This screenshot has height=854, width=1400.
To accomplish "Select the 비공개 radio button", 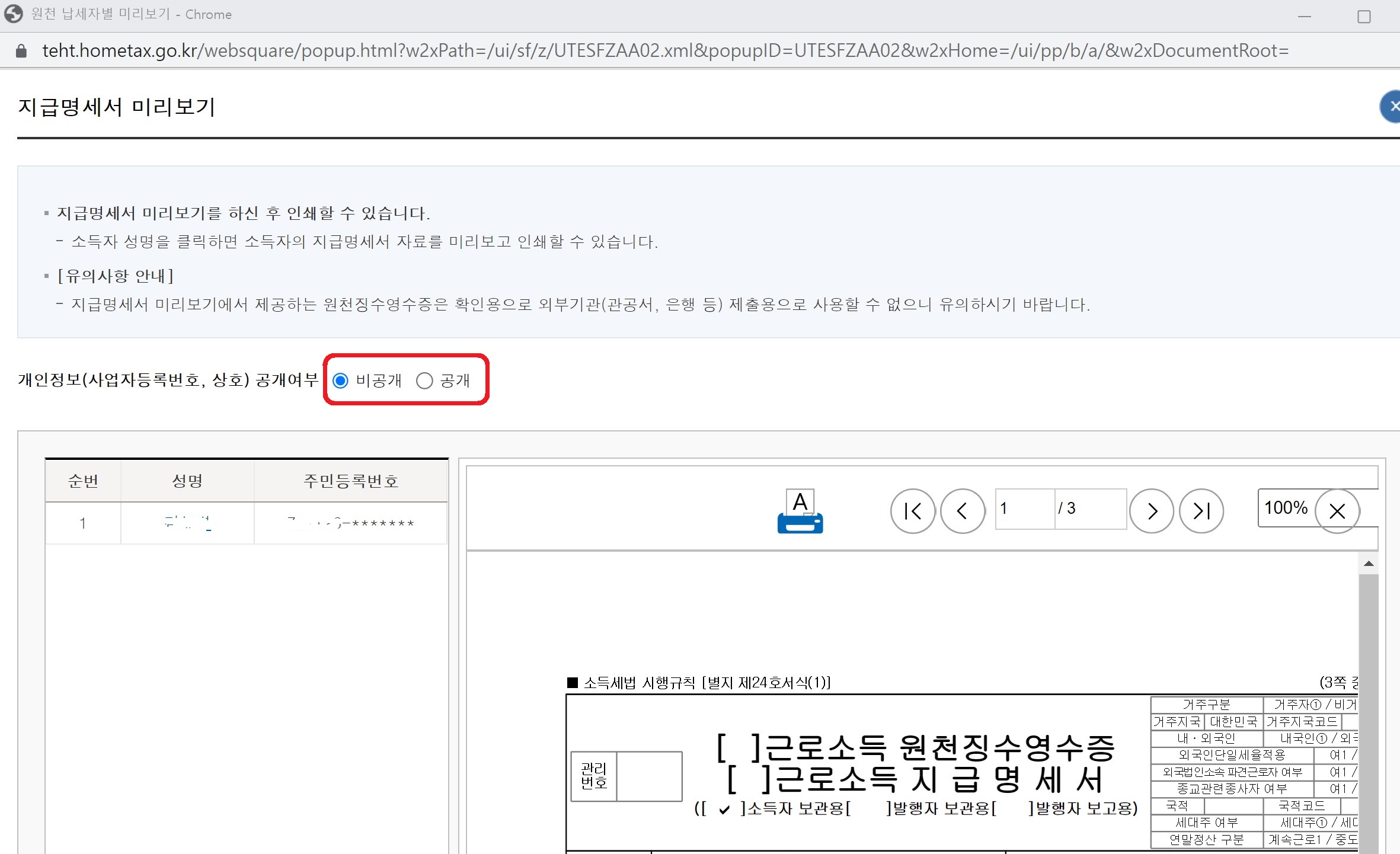I will (x=341, y=381).
